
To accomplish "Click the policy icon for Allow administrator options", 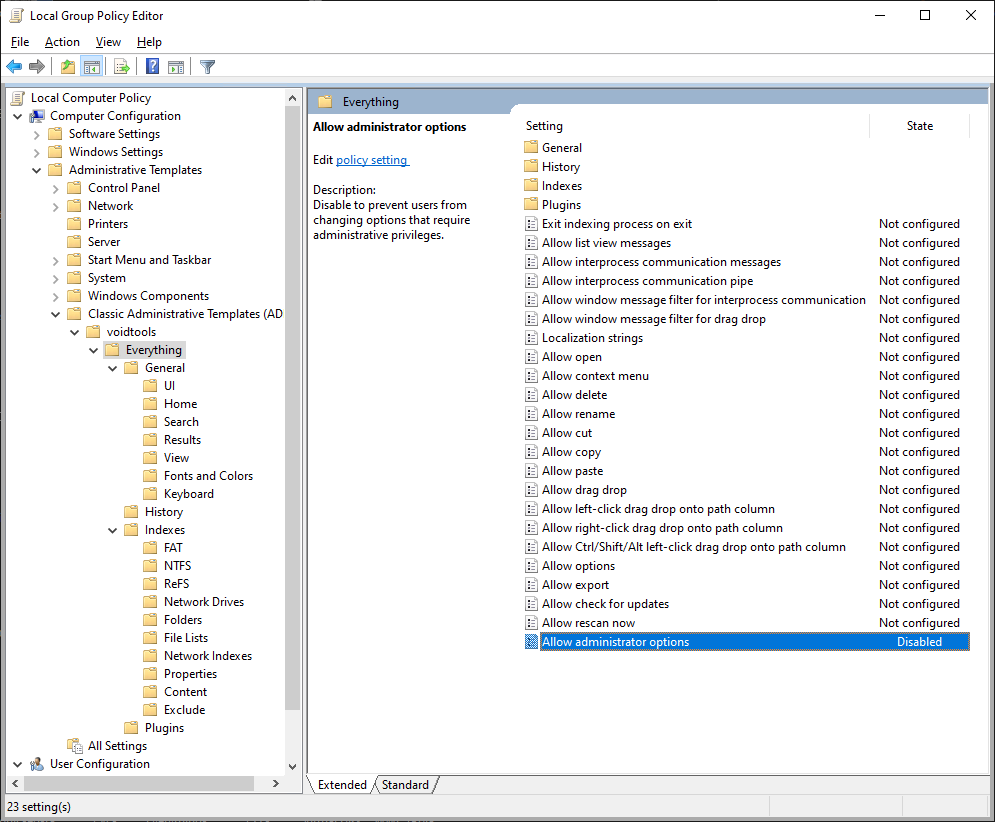I will [x=532, y=642].
